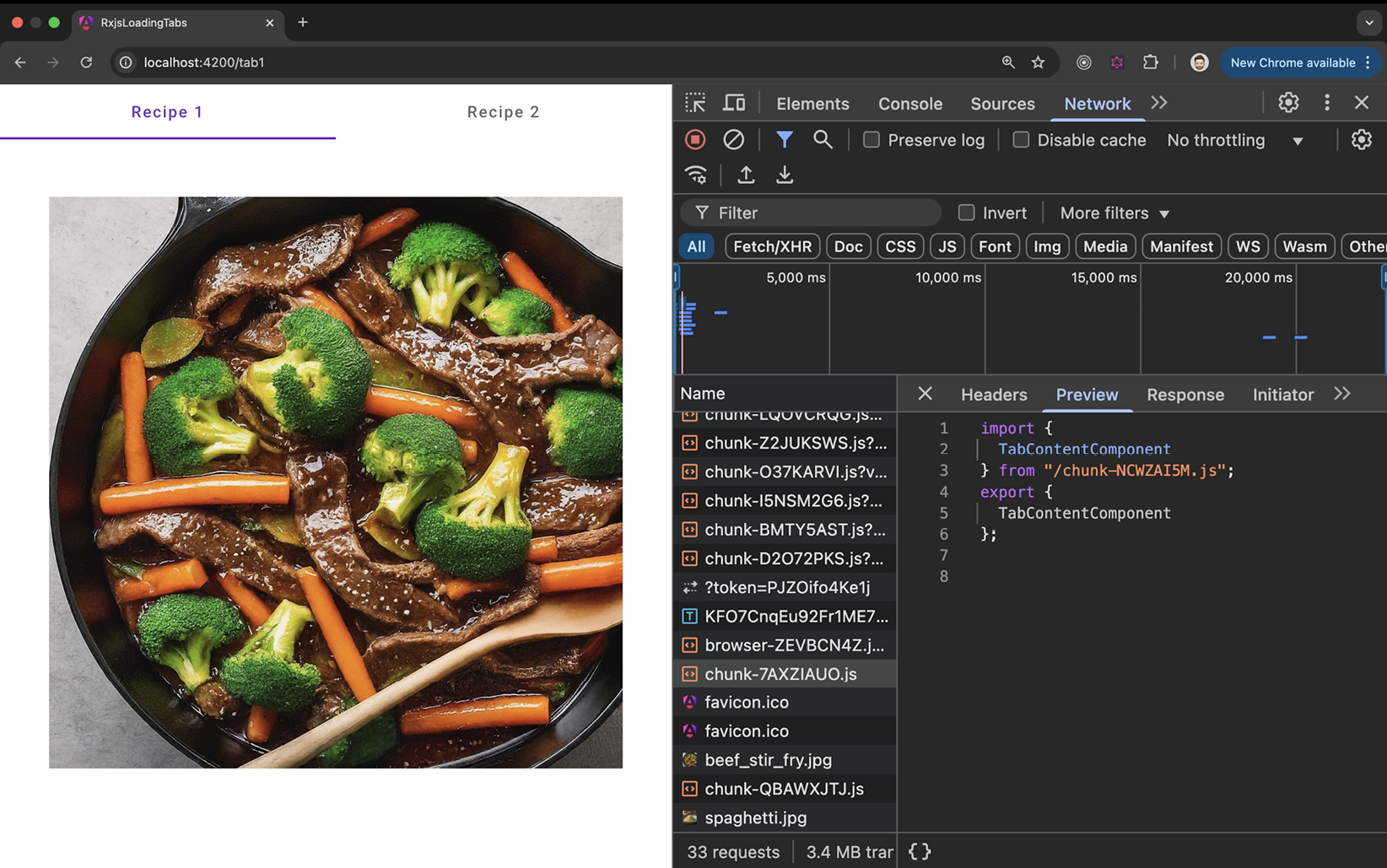This screenshot has width=1387, height=868.
Task: Close the DevTools panel
Action: (x=1362, y=103)
